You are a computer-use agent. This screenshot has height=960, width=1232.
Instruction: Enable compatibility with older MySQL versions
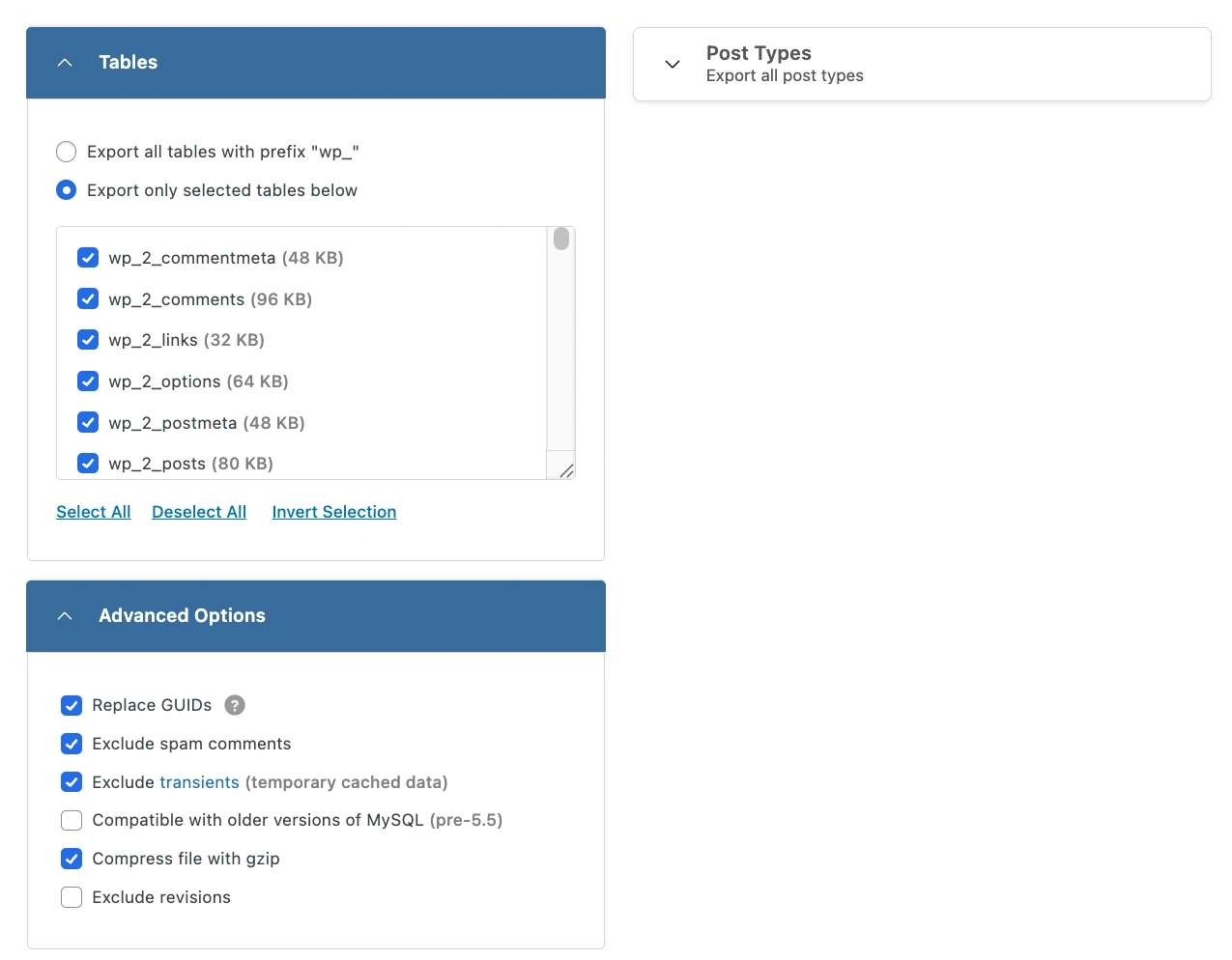(x=72, y=821)
